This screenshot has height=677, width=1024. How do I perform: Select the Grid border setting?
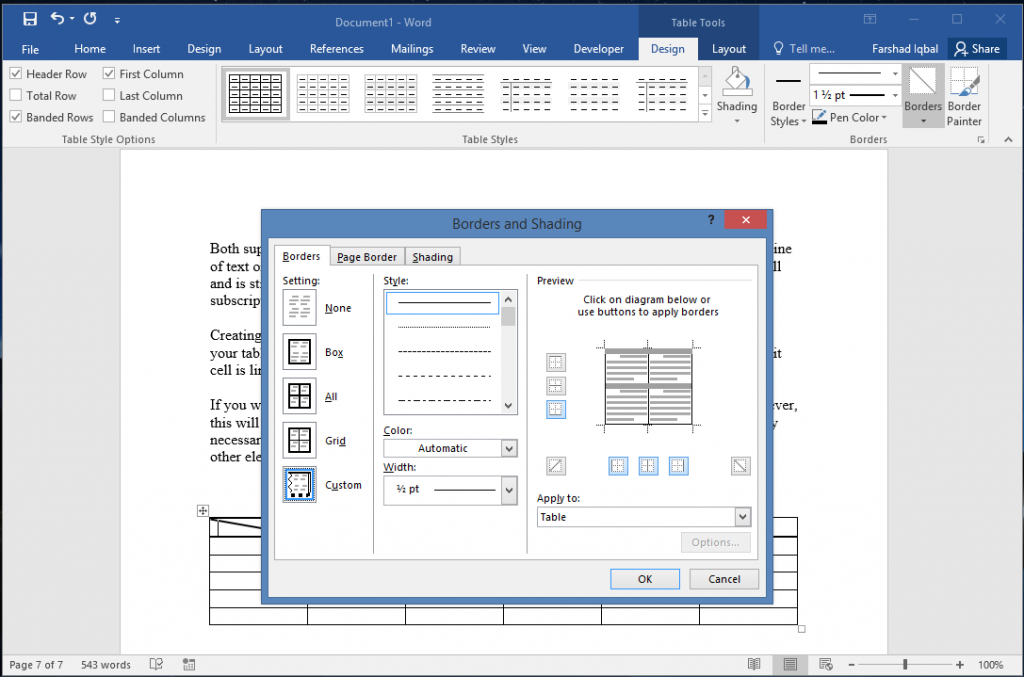coord(298,439)
